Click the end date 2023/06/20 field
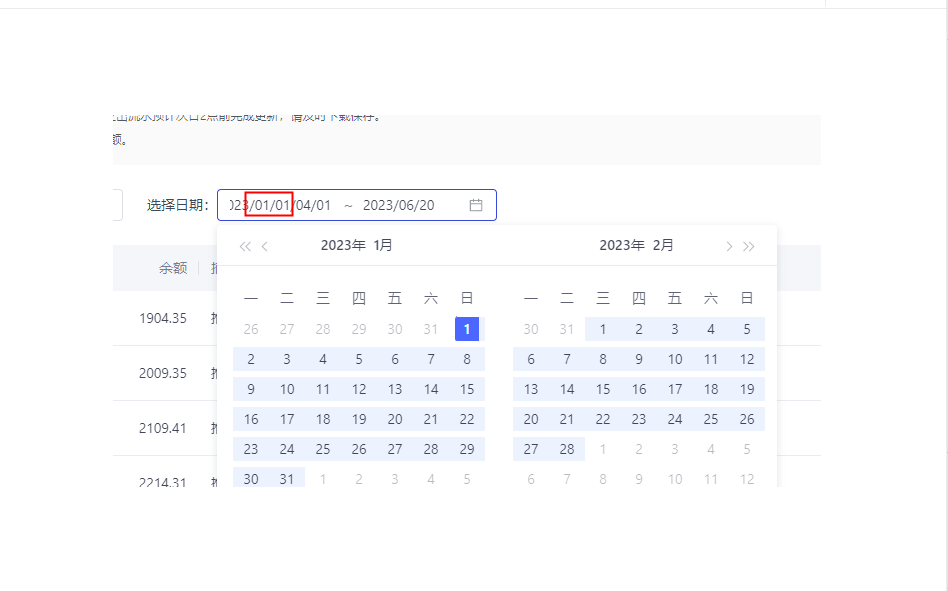Image resolution: width=948 pixels, height=591 pixels. 398,205
